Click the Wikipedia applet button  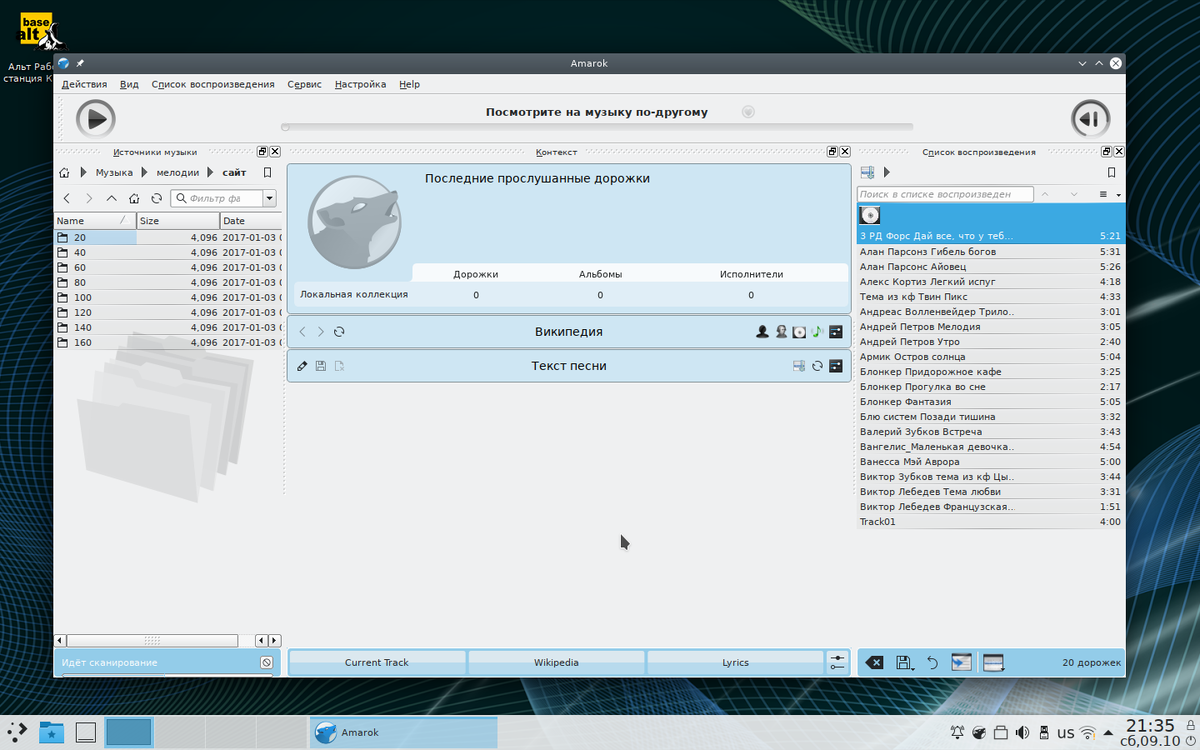click(x=556, y=662)
